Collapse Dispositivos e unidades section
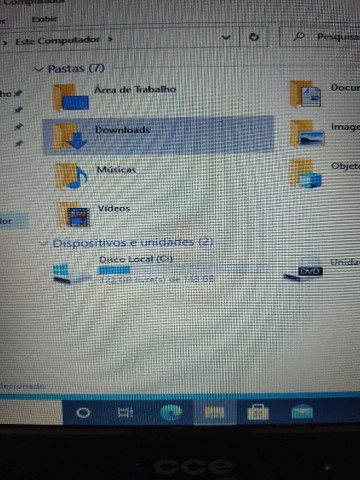Viewport: 360px width, 480px height. [44, 243]
